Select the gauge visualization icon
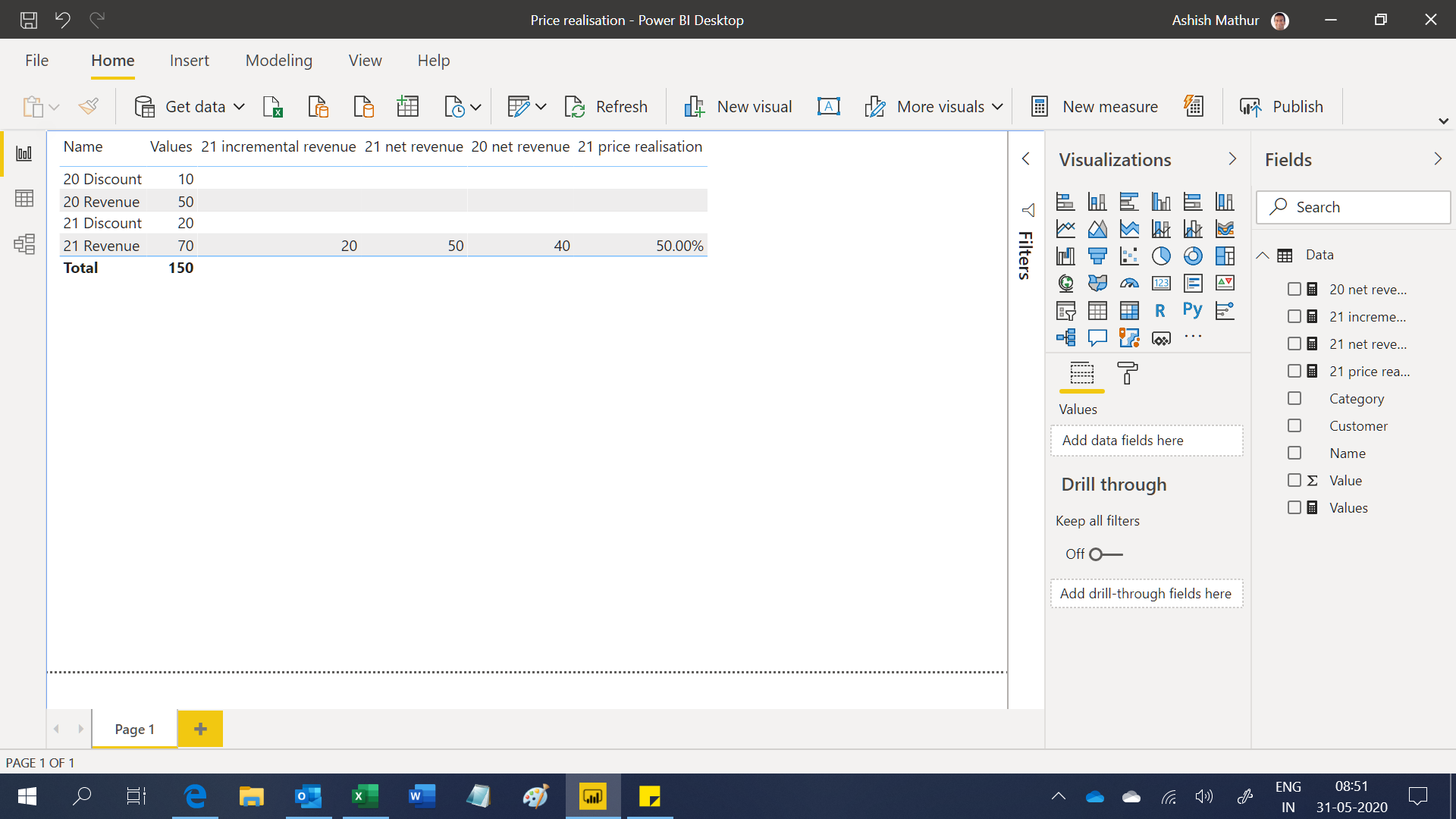Image resolution: width=1456 pixels, height=819 pixels. point(1129,284)
